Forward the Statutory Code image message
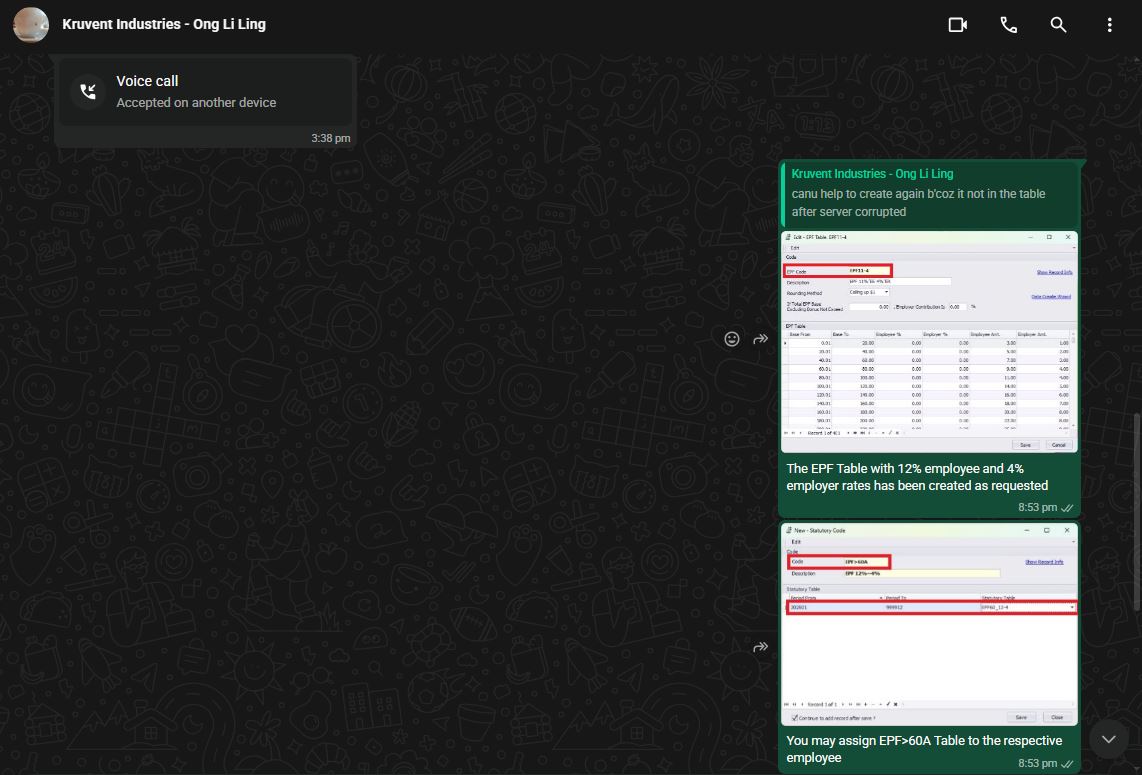This screenshot has width=1142, height=775. [x=760, y=647]
